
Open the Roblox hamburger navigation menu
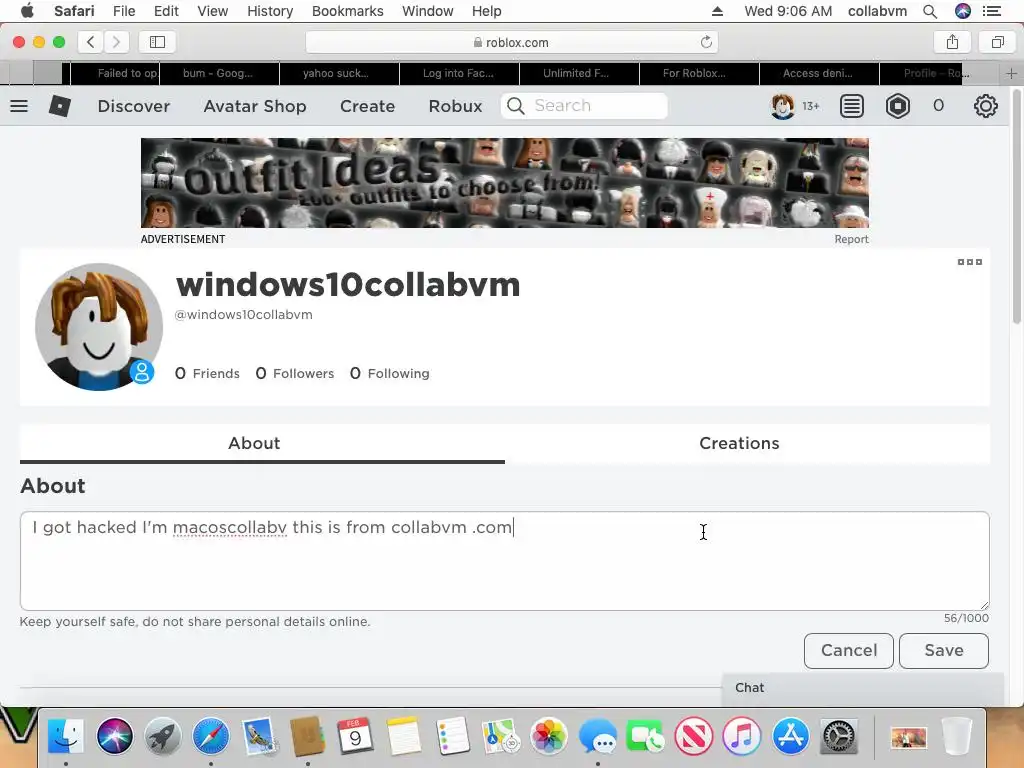pos(19,106)
